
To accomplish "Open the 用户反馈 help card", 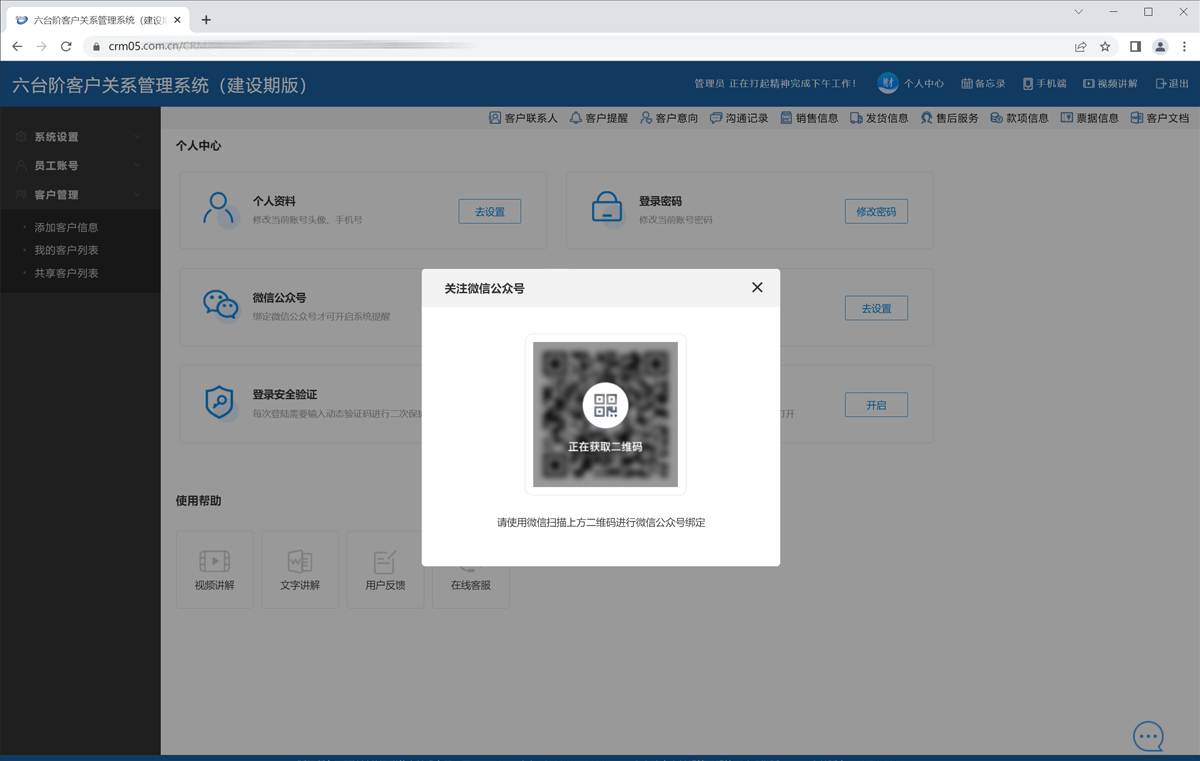I will pyautogui.click(x=385, y=570).
